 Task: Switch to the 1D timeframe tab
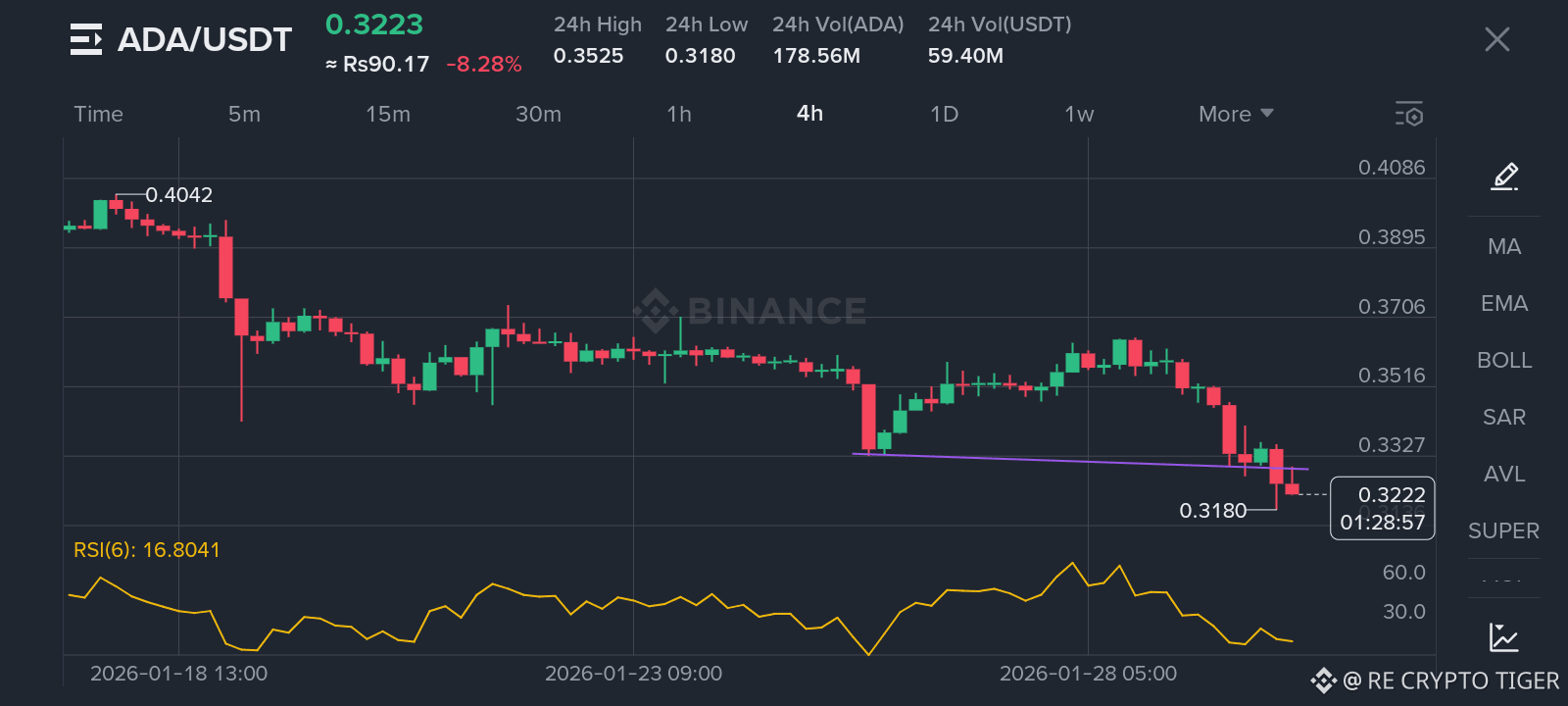(x=944, y=114)
